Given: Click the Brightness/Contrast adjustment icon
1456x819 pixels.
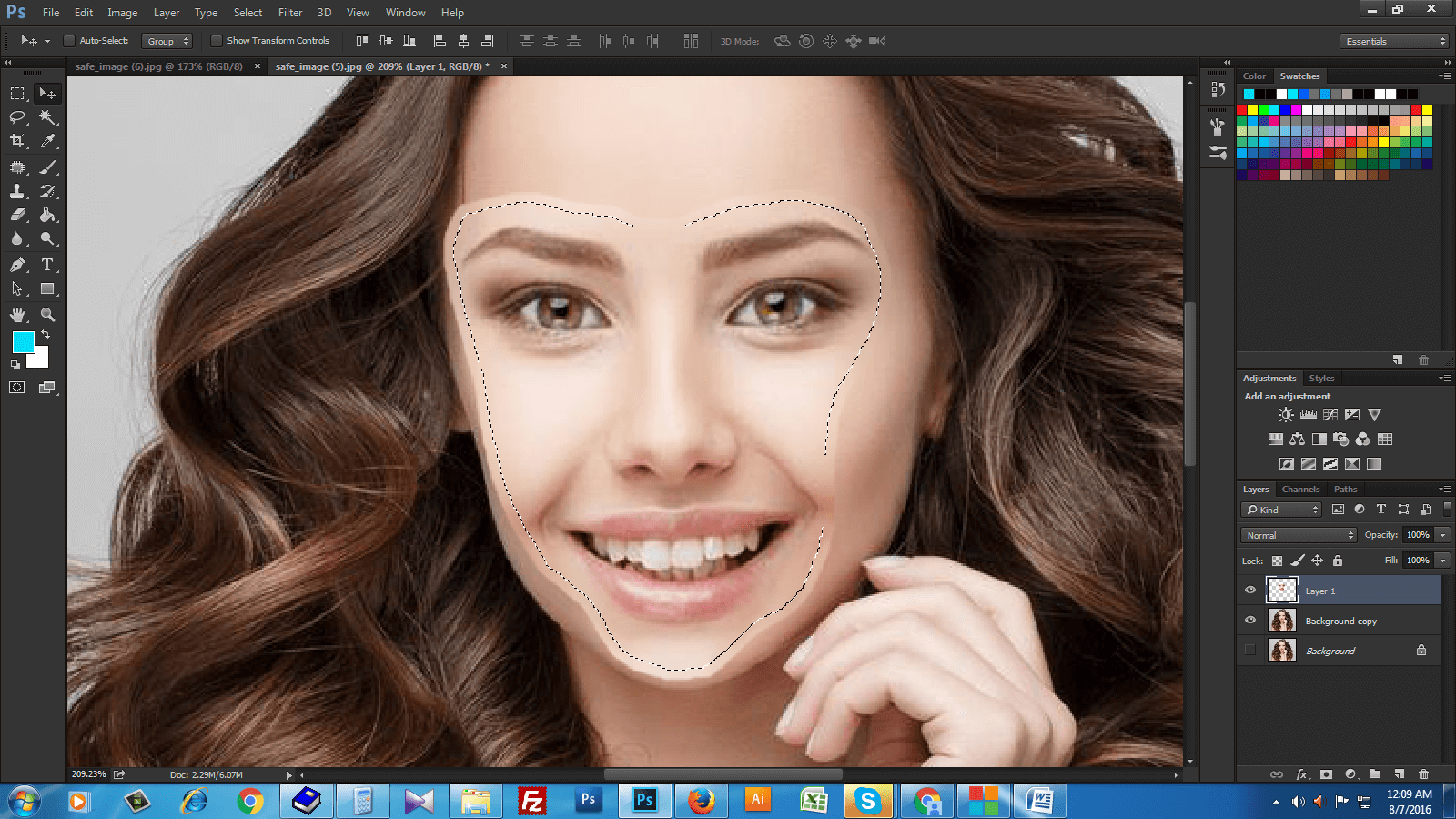Looking at the screenshot, I should (x=1285, y=415).
